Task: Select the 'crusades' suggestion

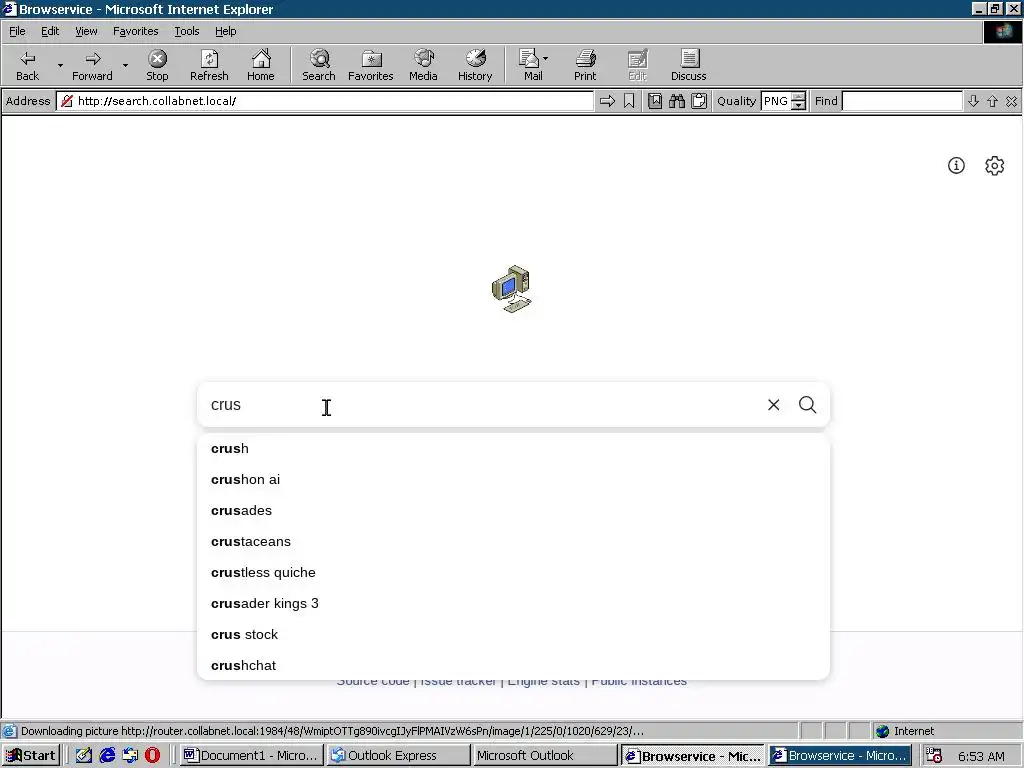Action: (513, 511)
